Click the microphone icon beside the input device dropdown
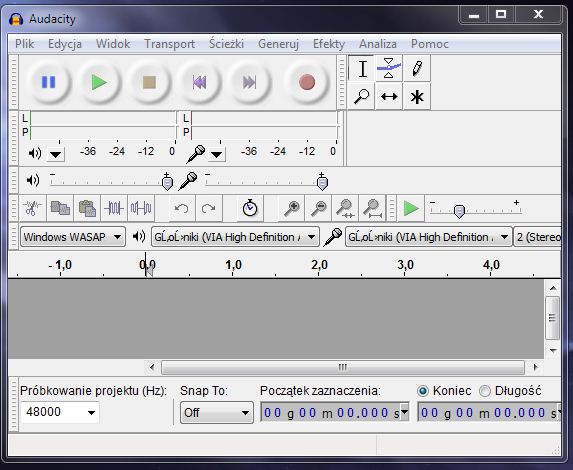 pyautogui.click(x=333, y=236)
